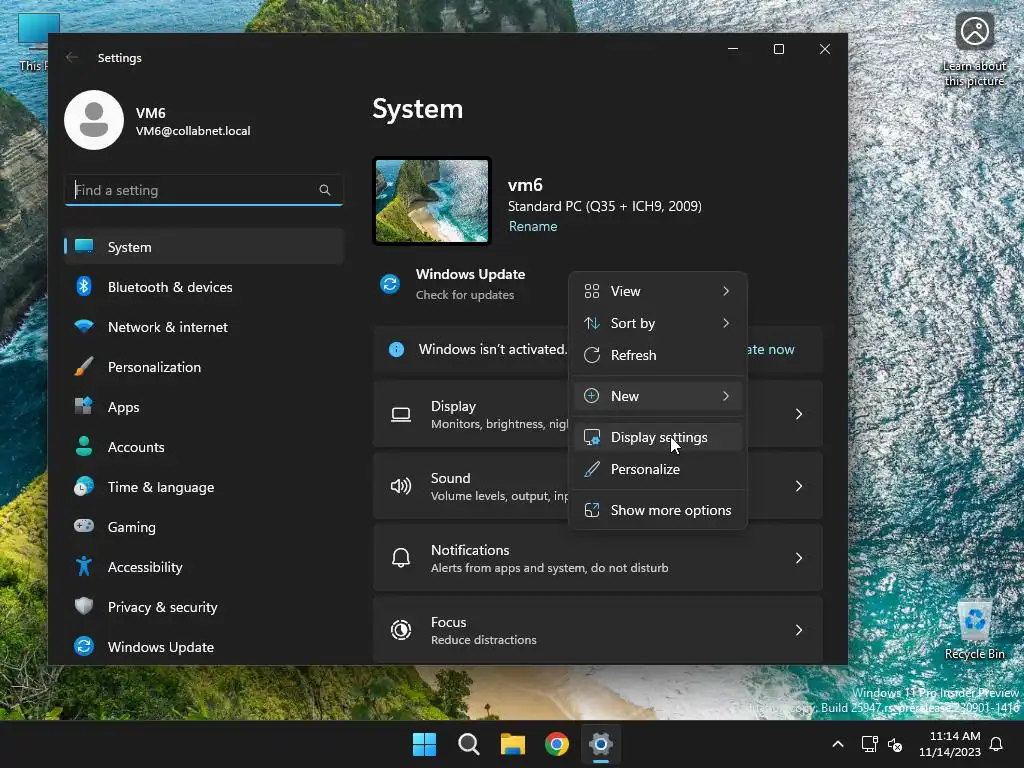1024x768 pixels.
Task: Open Windows Update in the sidebar
Action: (204, 647)
